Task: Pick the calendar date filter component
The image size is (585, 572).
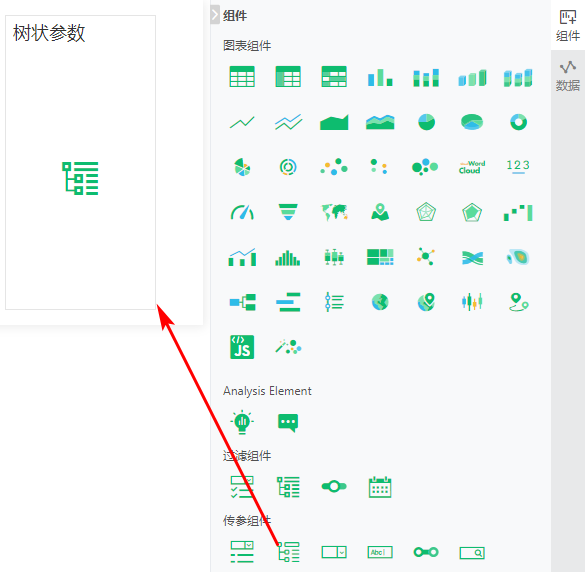Action: tap(380, 487)
